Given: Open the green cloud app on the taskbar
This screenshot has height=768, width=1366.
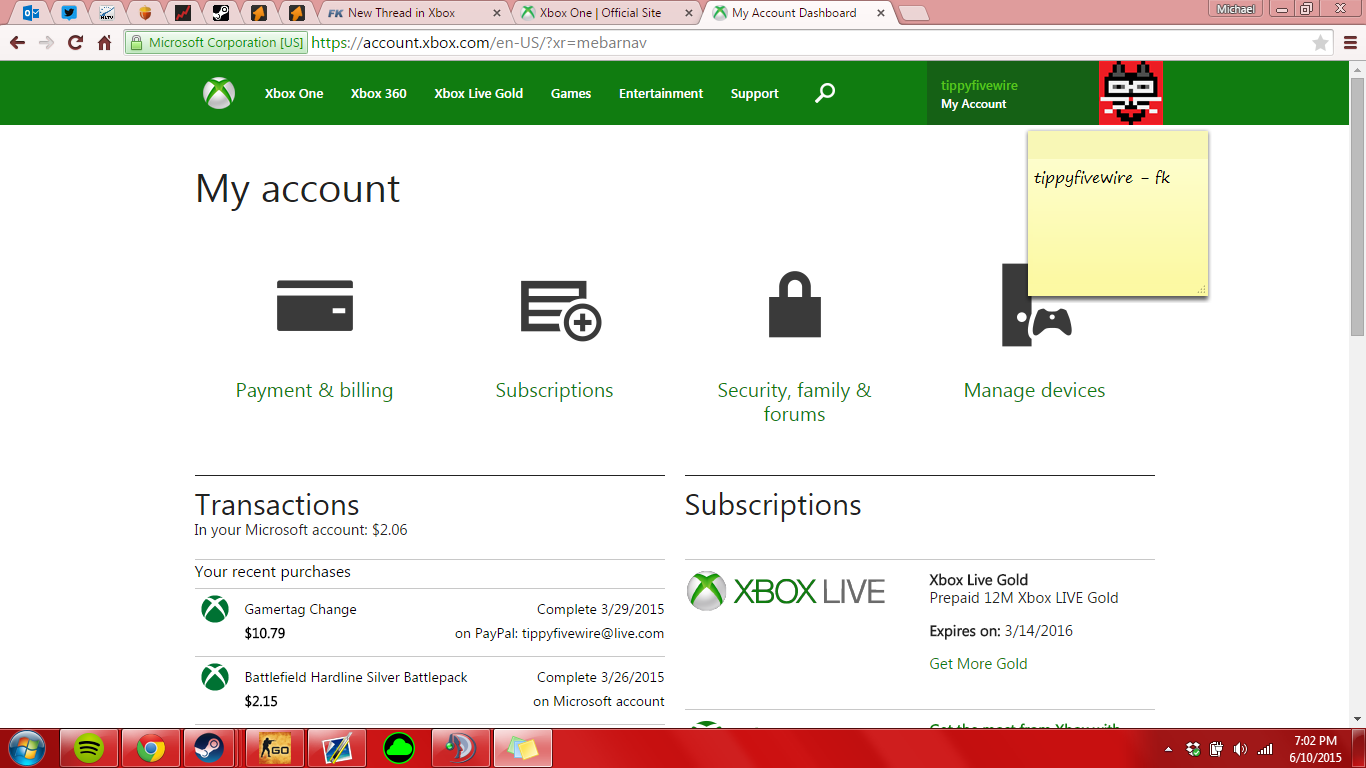Looking at the screenshot, I should point(399,748).
